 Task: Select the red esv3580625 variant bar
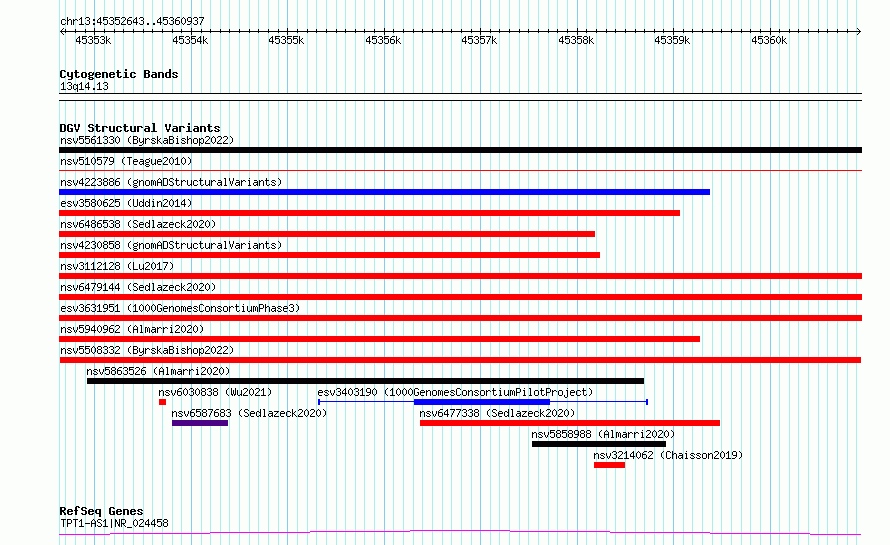click(x=370, y=213)
